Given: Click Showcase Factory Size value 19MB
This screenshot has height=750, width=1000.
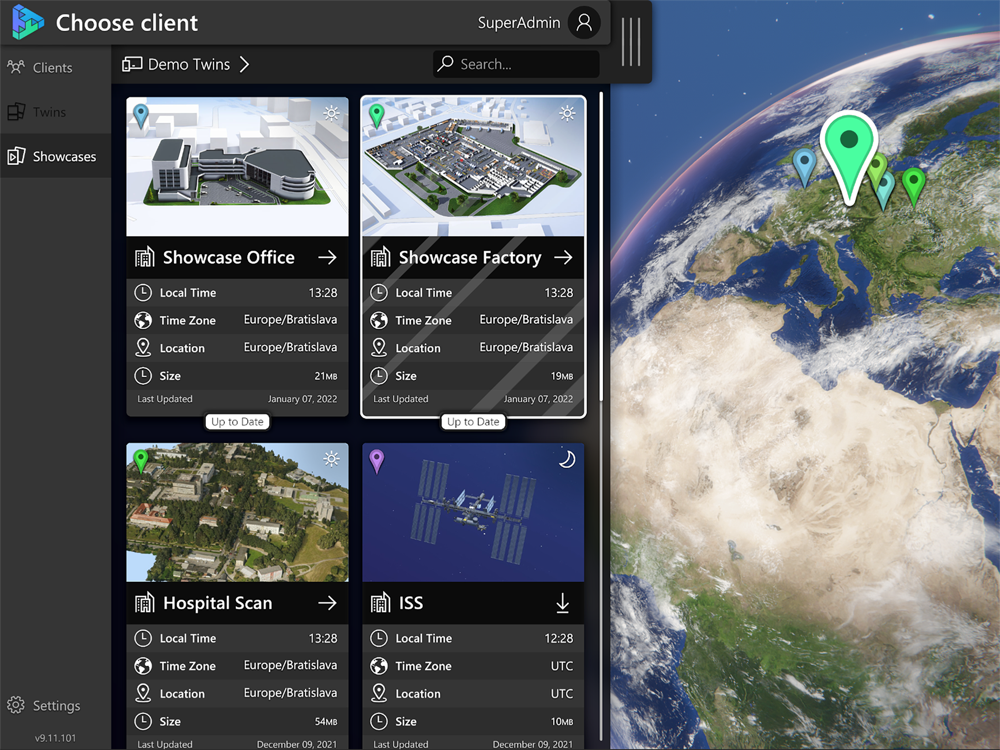Looking at the screenshot, I should click(x=562, y=376).
